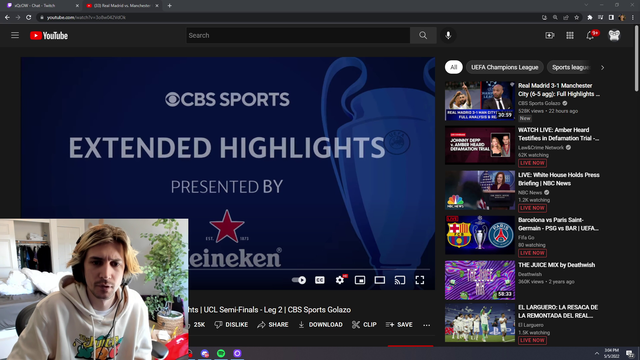Bookmark this page with star icon

[x=577, y=18]
